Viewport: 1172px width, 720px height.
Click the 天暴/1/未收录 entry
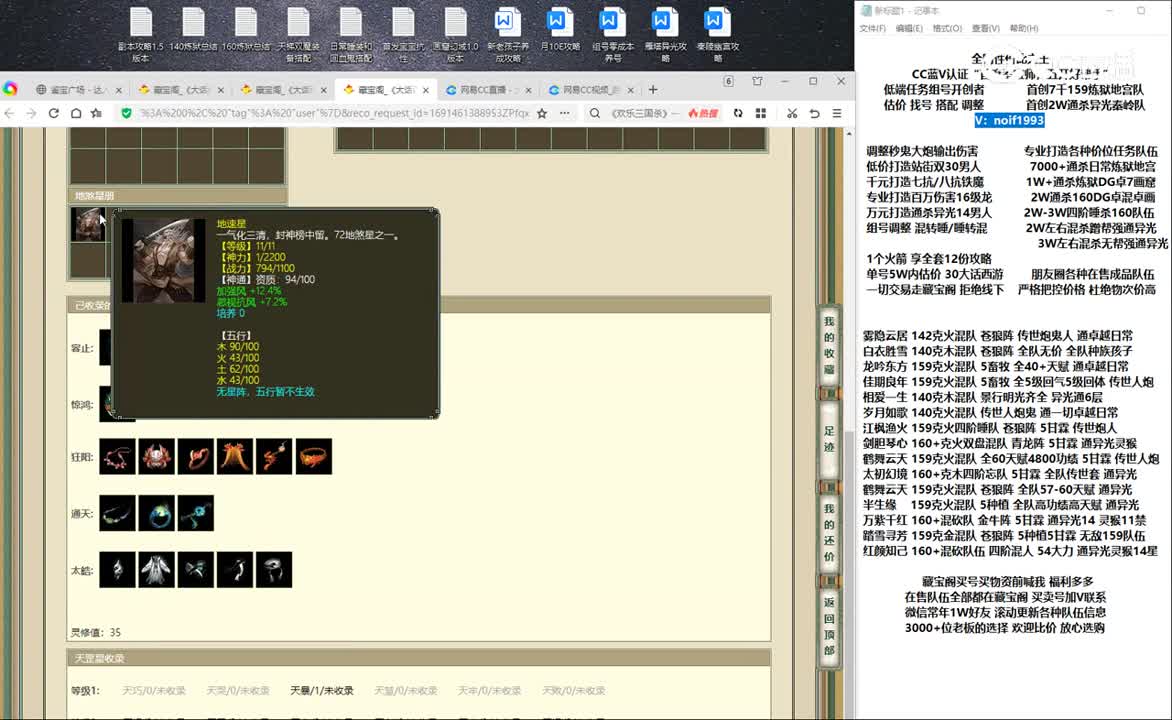[x=321, y=691]
